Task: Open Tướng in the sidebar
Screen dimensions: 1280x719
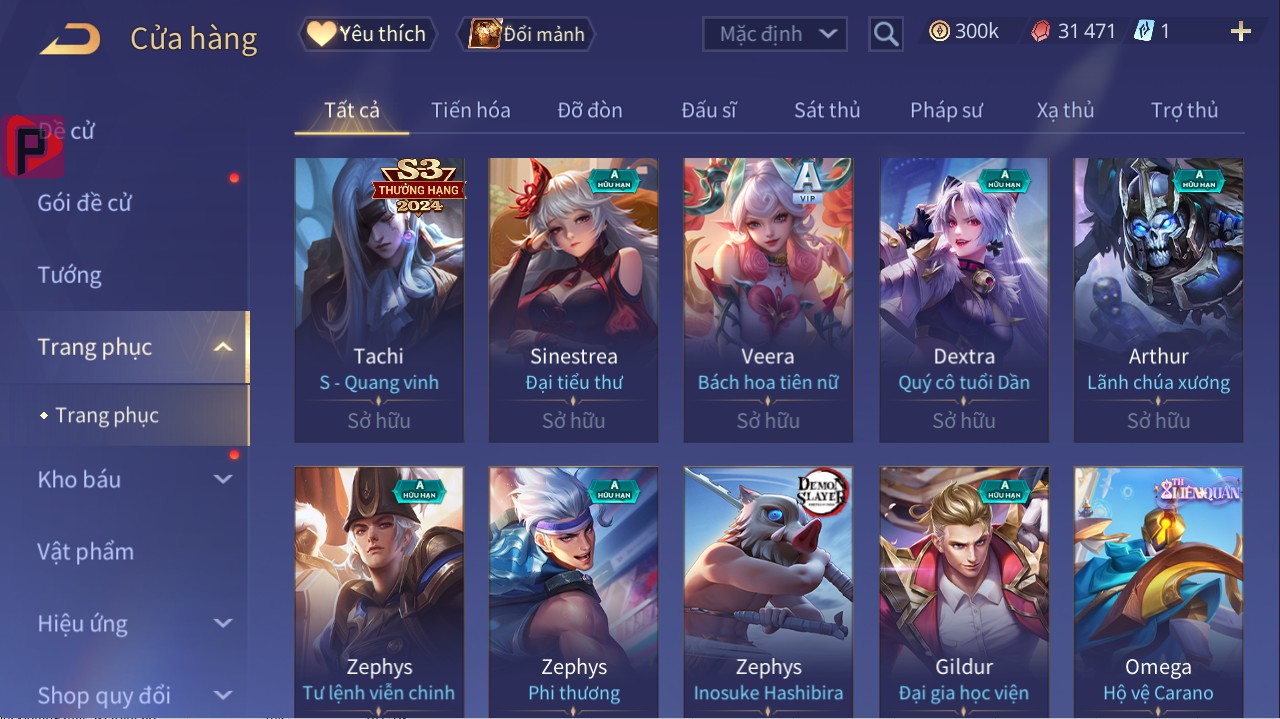Action: [x=70, y=275]
